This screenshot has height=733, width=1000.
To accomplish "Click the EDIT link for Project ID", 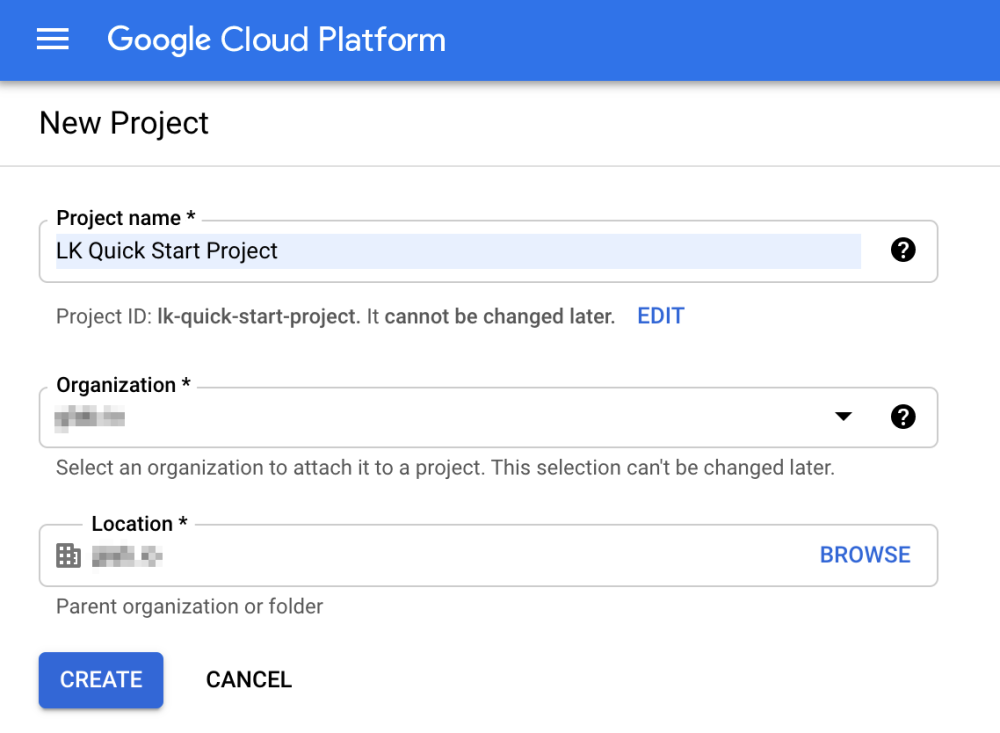I will tap(660, 316).
